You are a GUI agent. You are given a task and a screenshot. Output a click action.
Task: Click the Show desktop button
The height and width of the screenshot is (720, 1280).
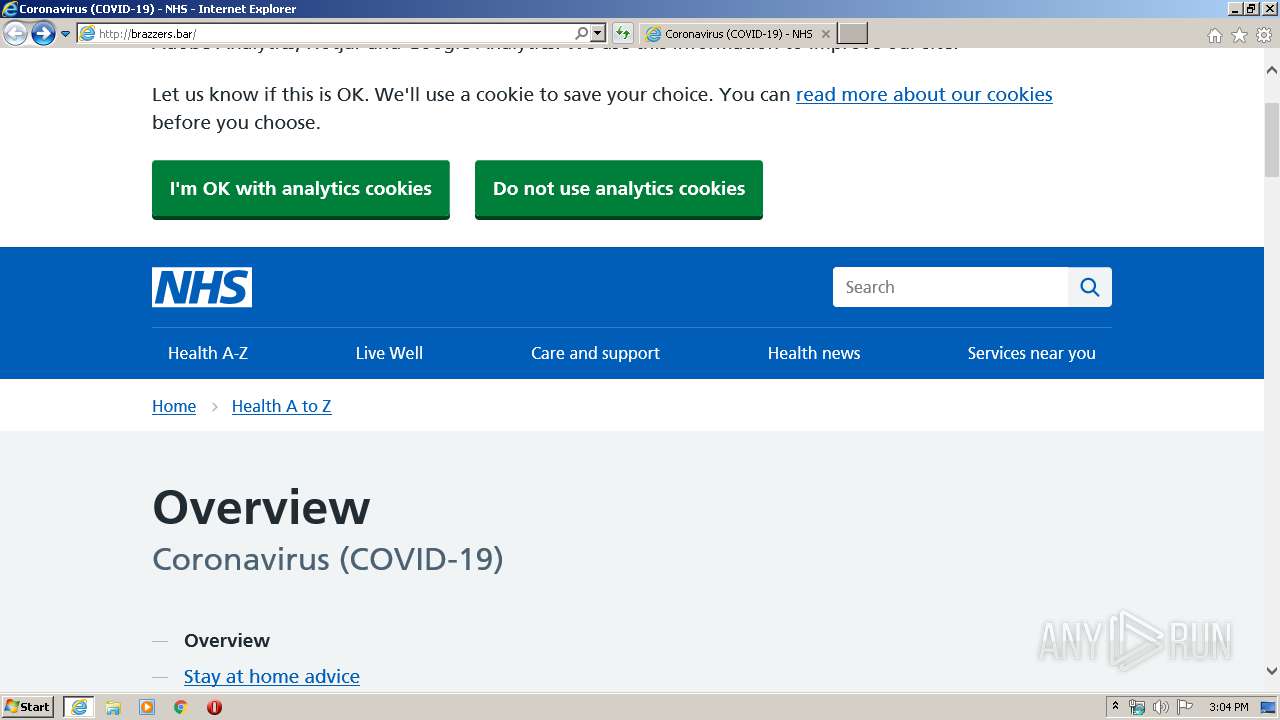tap(1269, 707)
